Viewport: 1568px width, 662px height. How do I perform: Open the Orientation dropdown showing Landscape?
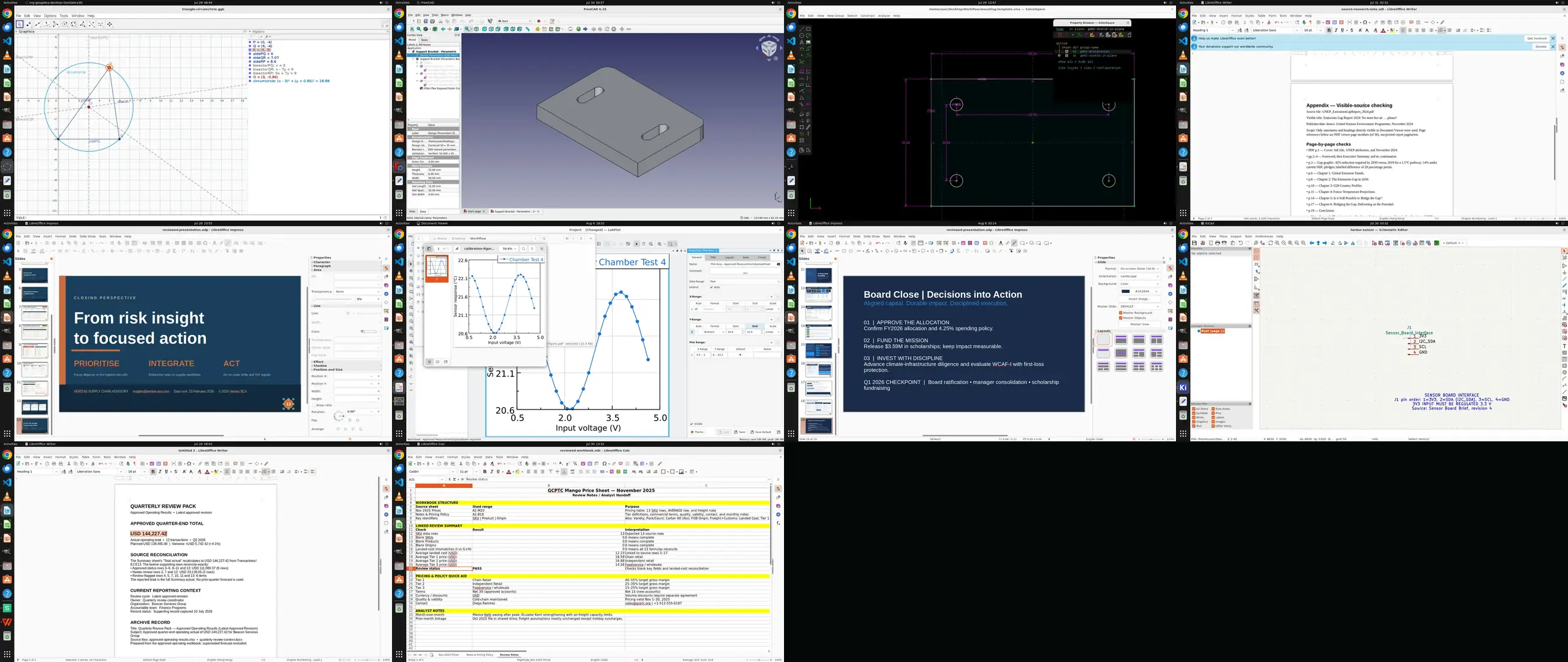click(x=1140, y=276)
